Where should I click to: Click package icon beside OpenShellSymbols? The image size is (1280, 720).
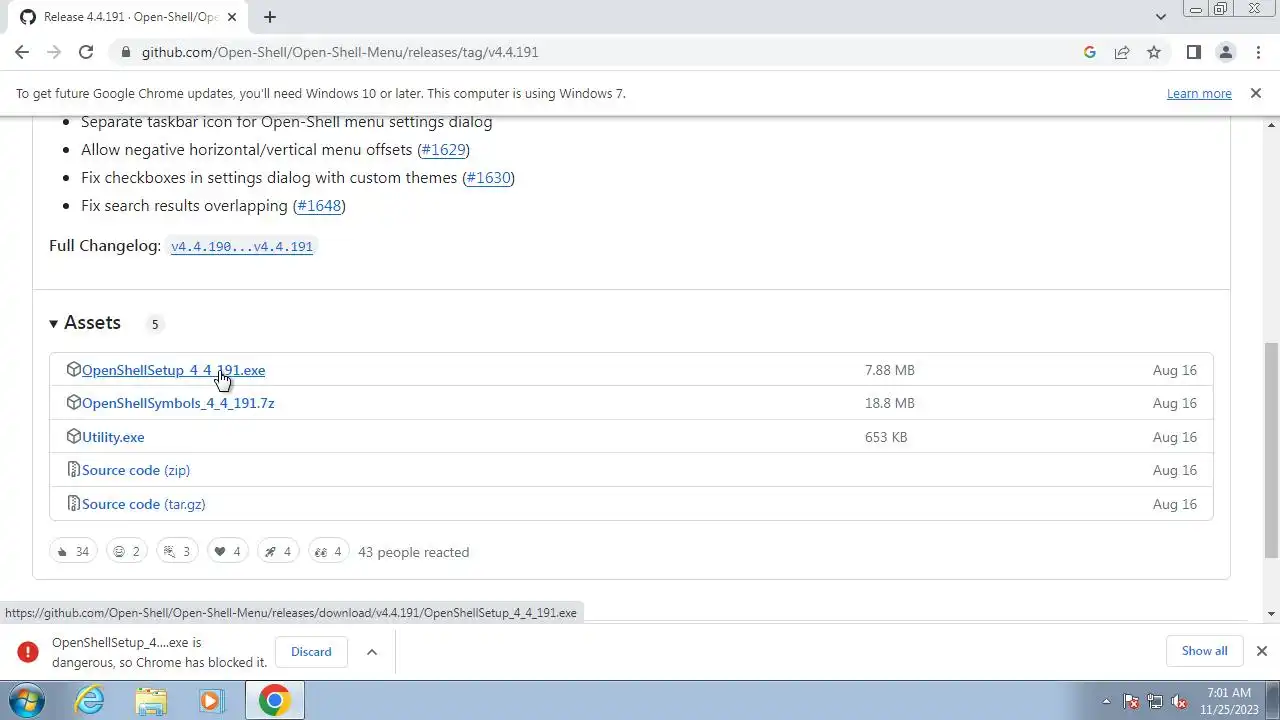click(73, 402)
